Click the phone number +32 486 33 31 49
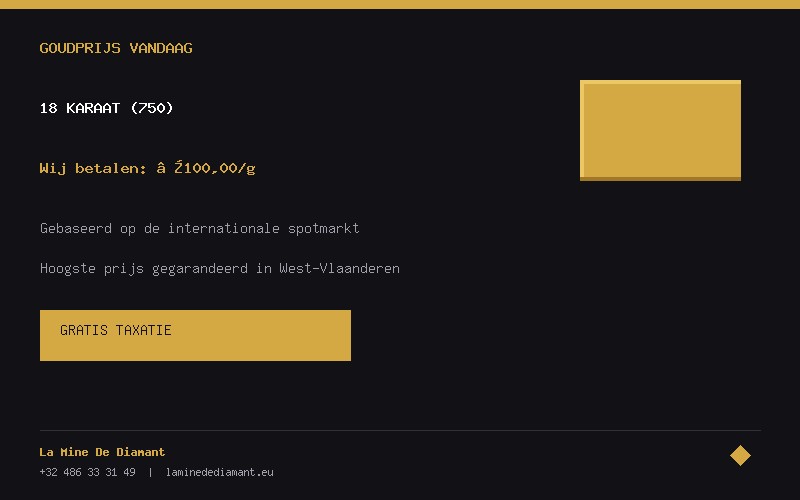This screenshot has height=500, width=800. coord(87,472)
